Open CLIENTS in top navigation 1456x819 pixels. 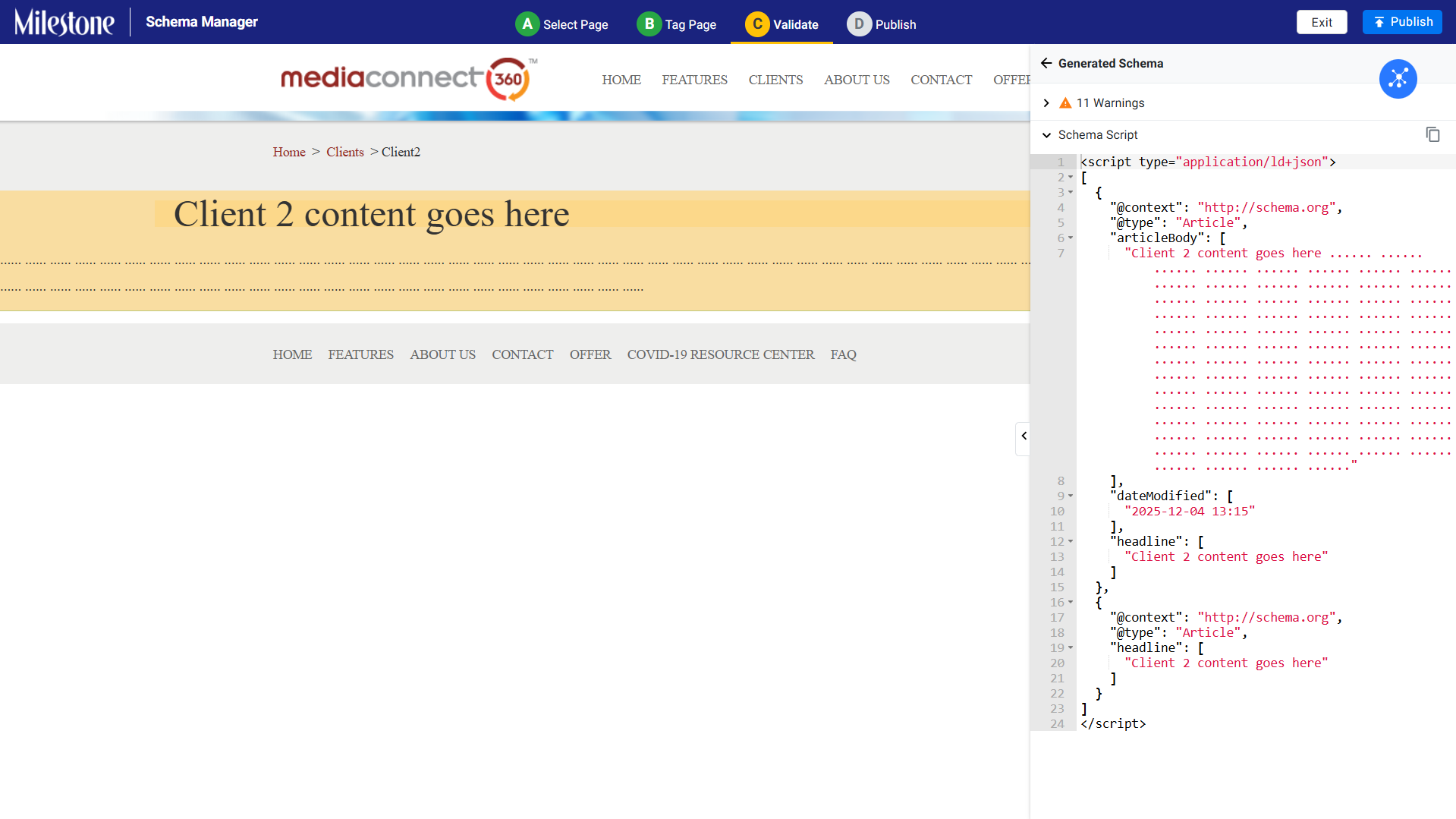775,80
